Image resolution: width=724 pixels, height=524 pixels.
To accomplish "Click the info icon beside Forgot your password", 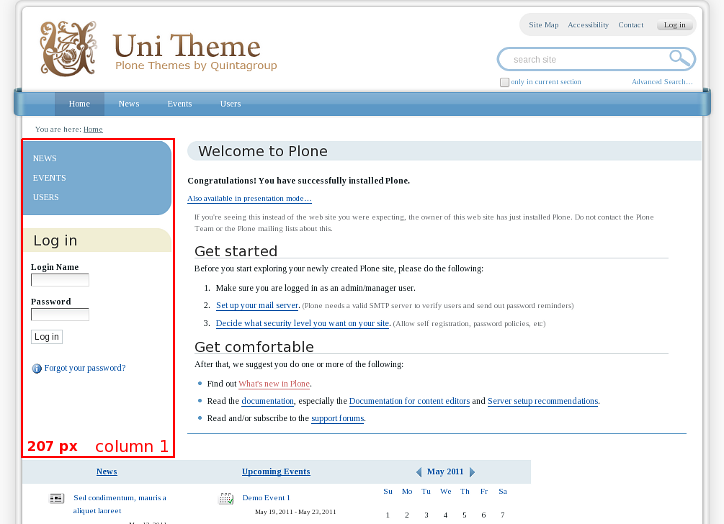I will point(36,368).
